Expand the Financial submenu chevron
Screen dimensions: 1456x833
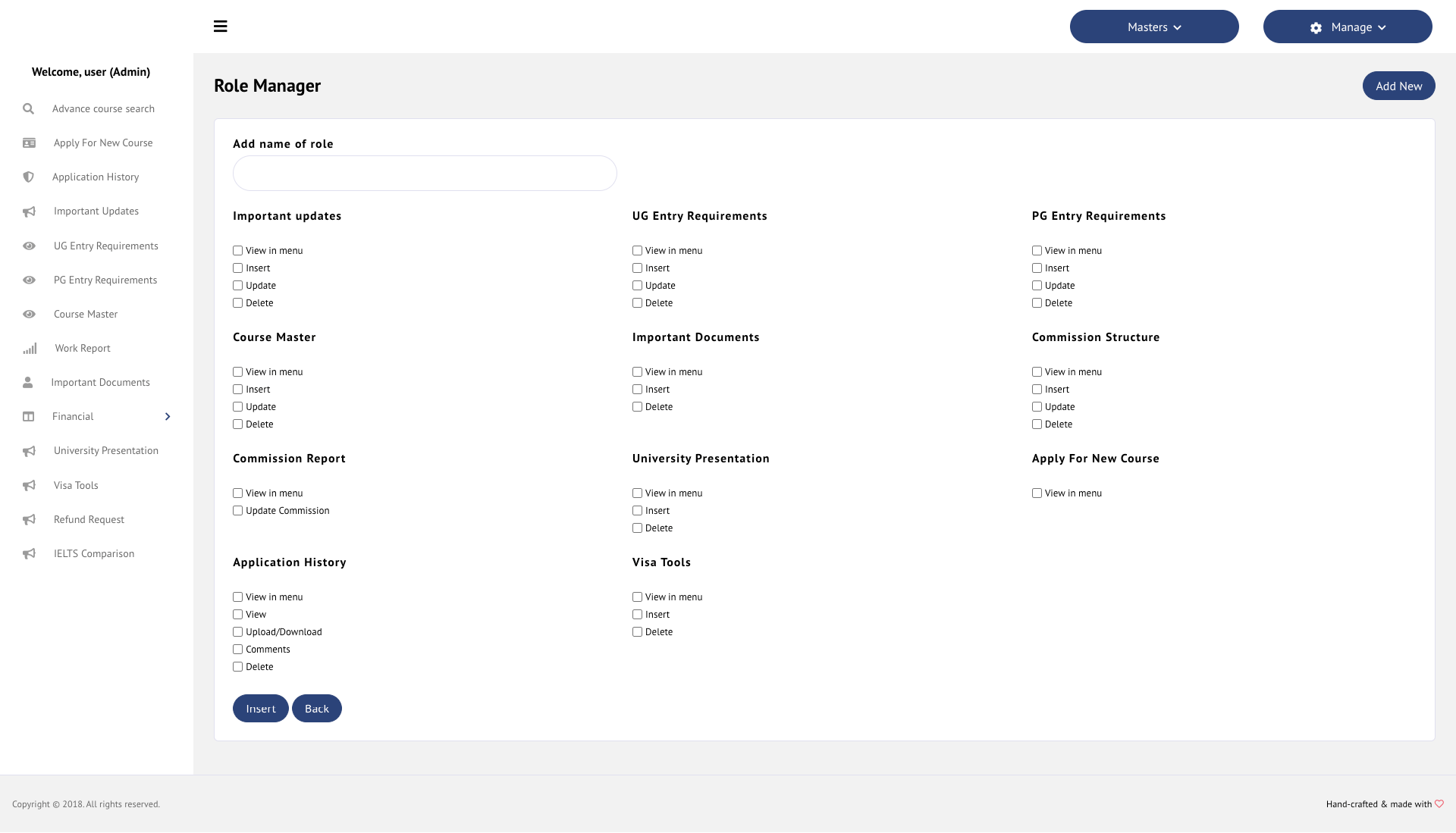168,417
